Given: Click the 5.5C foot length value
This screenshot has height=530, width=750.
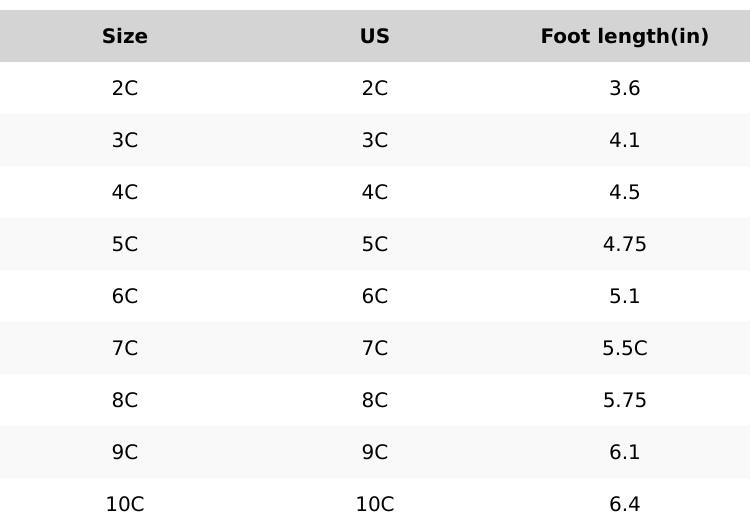Looking at the screenshot, I should (x=625, y=348).
